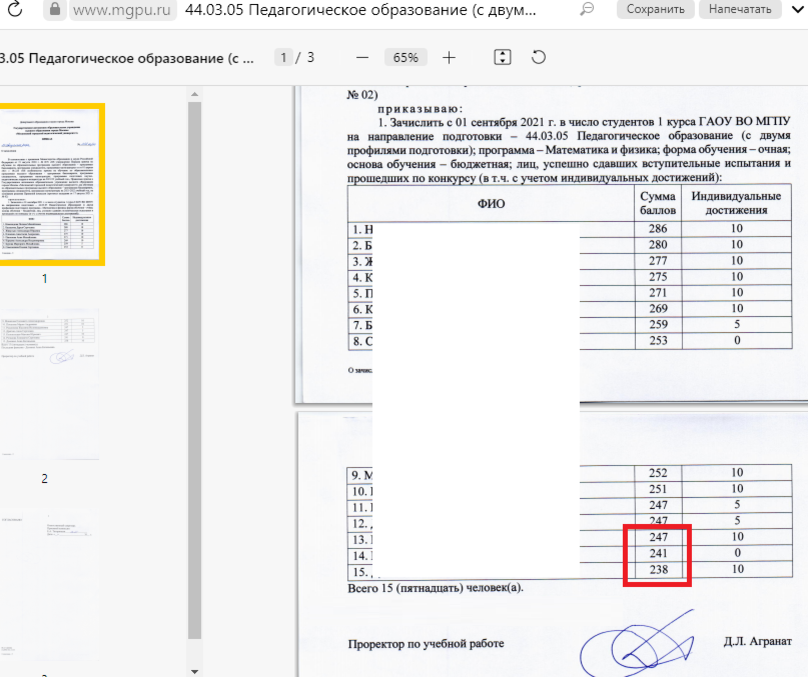The width and height of the screenshot is (808, 677).
Task: Rotate the document with the rotate icon
Action: [x=538, y=57]
